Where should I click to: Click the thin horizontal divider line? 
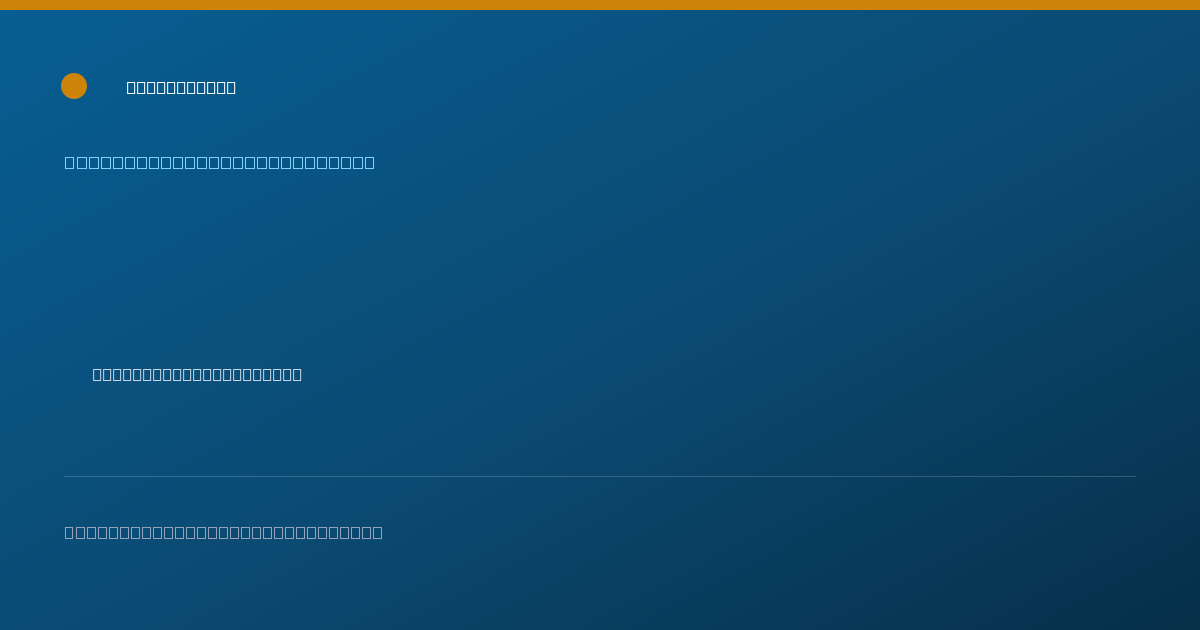(x=600, y=476)
